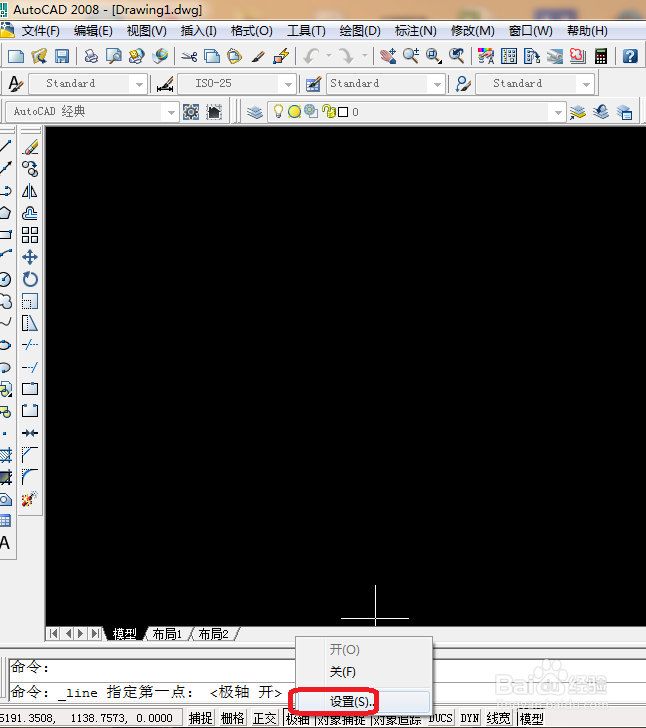Select the Erase tool
Screen dimensions: 646x728
pos(30,147)
